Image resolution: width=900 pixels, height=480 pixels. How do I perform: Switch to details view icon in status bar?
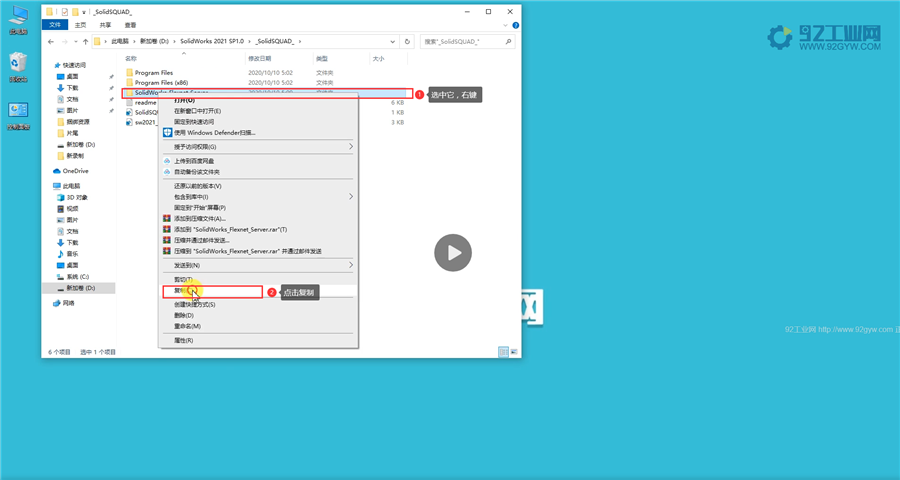point(503,352)
